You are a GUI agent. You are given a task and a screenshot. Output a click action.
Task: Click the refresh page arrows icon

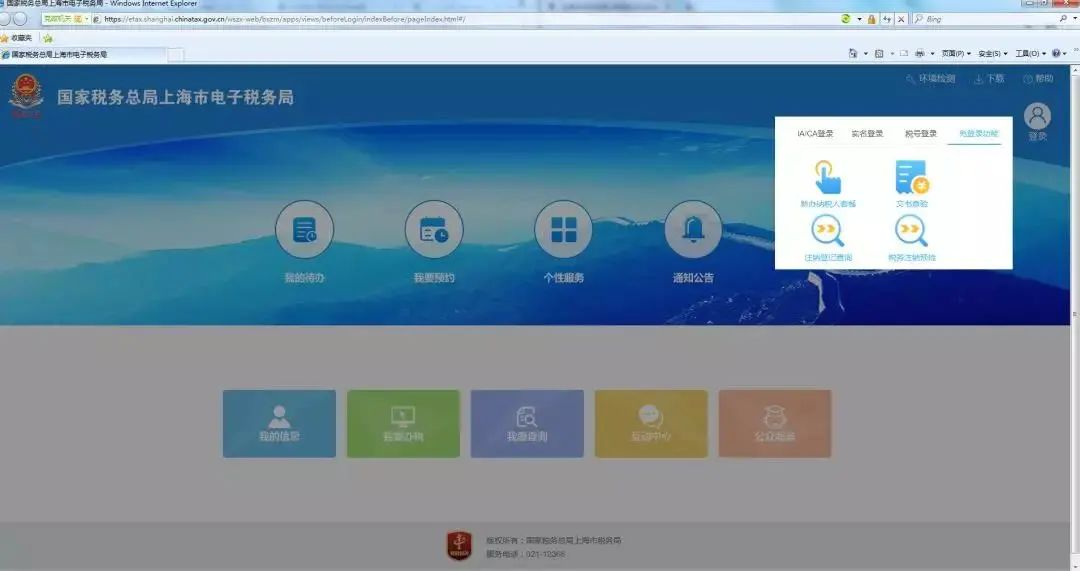pos(887,19)
